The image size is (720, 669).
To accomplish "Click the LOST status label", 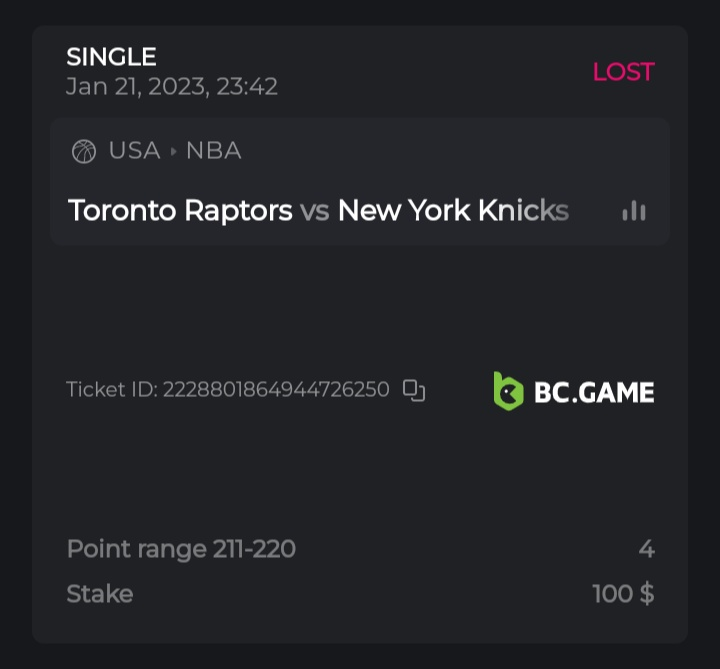I will (623, 72).
